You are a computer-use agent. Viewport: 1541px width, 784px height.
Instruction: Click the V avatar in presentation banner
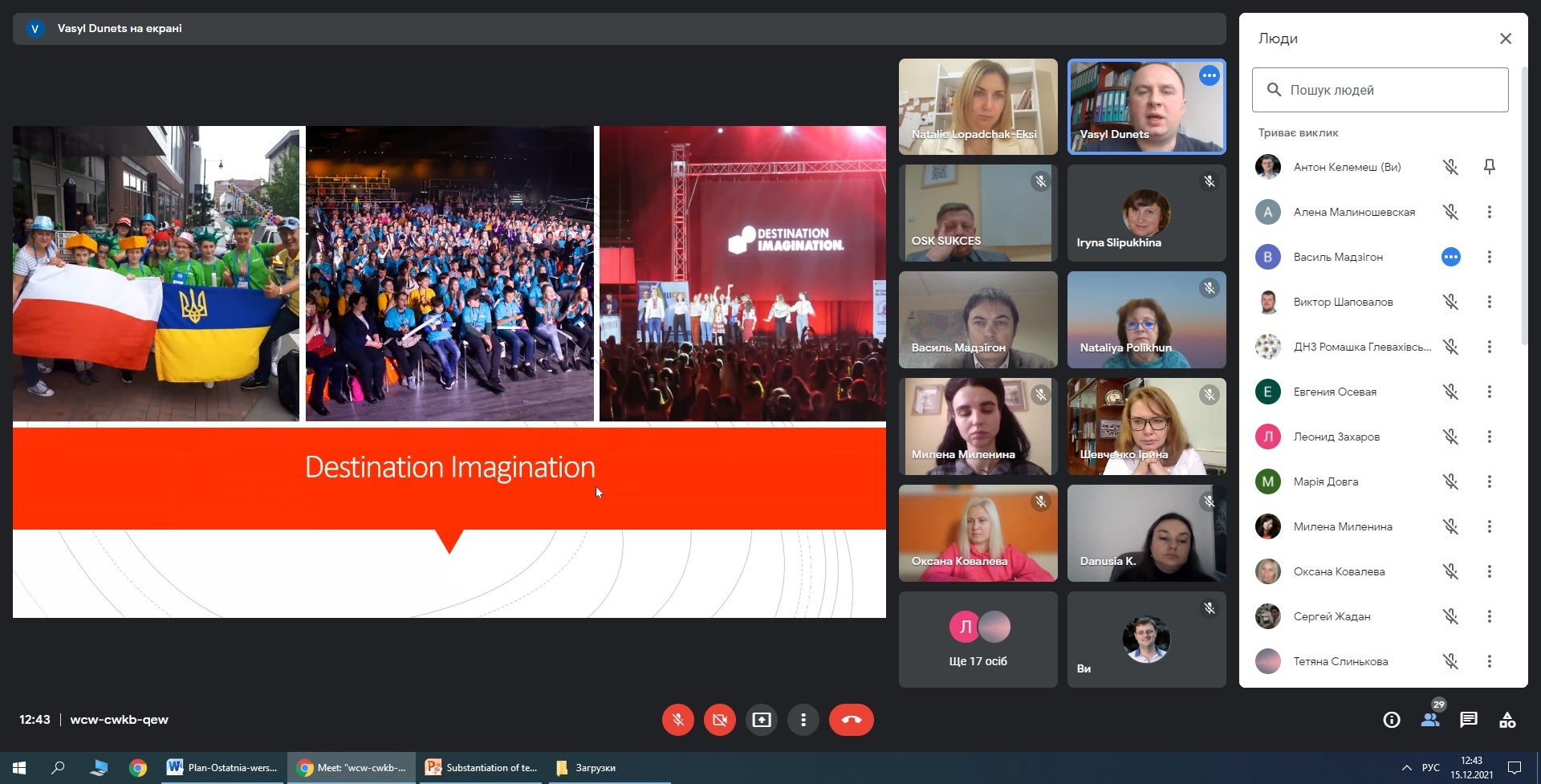[x=35, y=29]
